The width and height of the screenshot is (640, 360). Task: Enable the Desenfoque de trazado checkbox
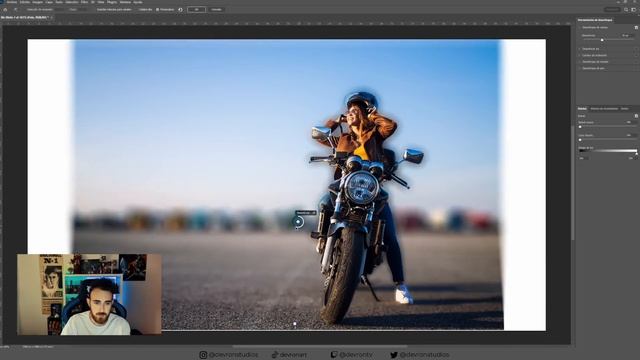coord(636,62)
